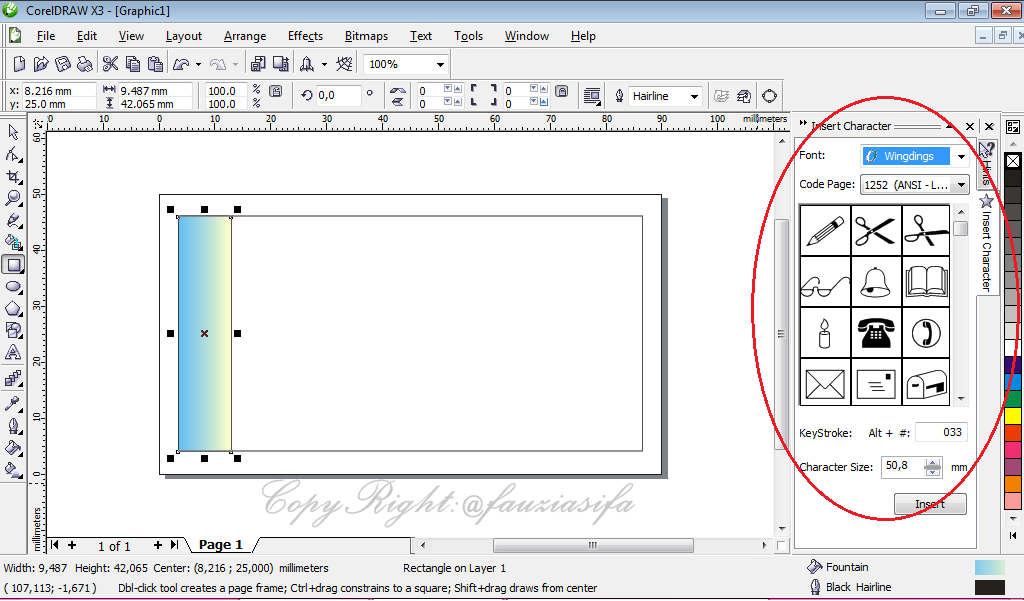Select the Zoom magnifier tool

tap(13, 198)
